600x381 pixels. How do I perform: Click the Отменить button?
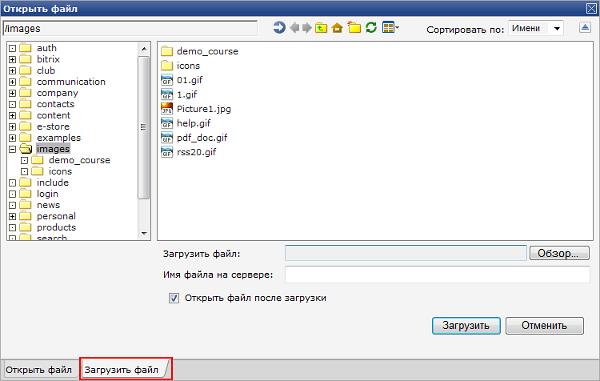pos(544,326)
